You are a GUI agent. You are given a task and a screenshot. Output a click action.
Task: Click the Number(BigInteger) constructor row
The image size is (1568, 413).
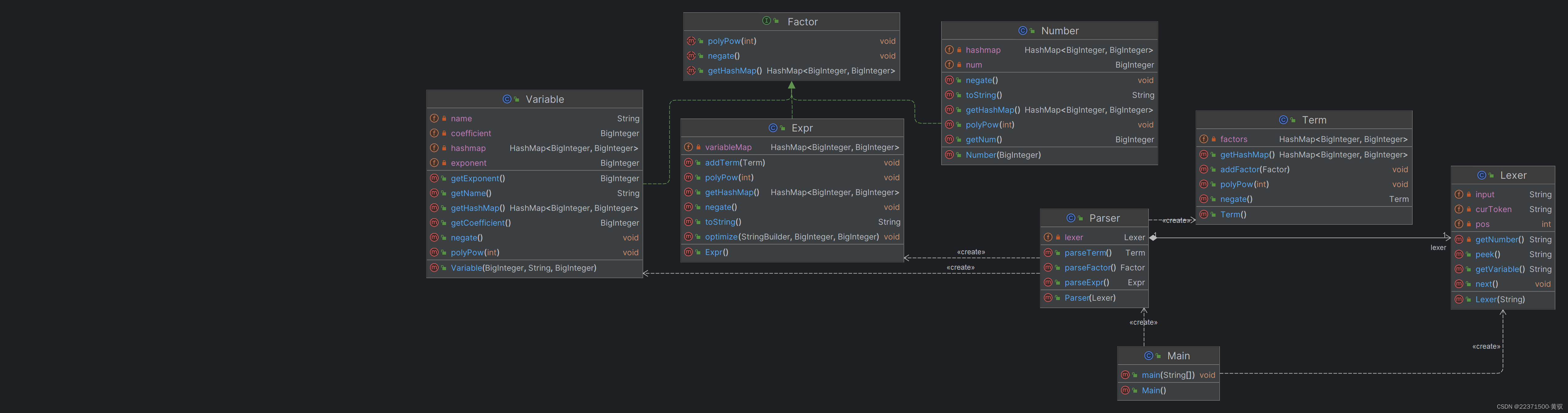1002,155
